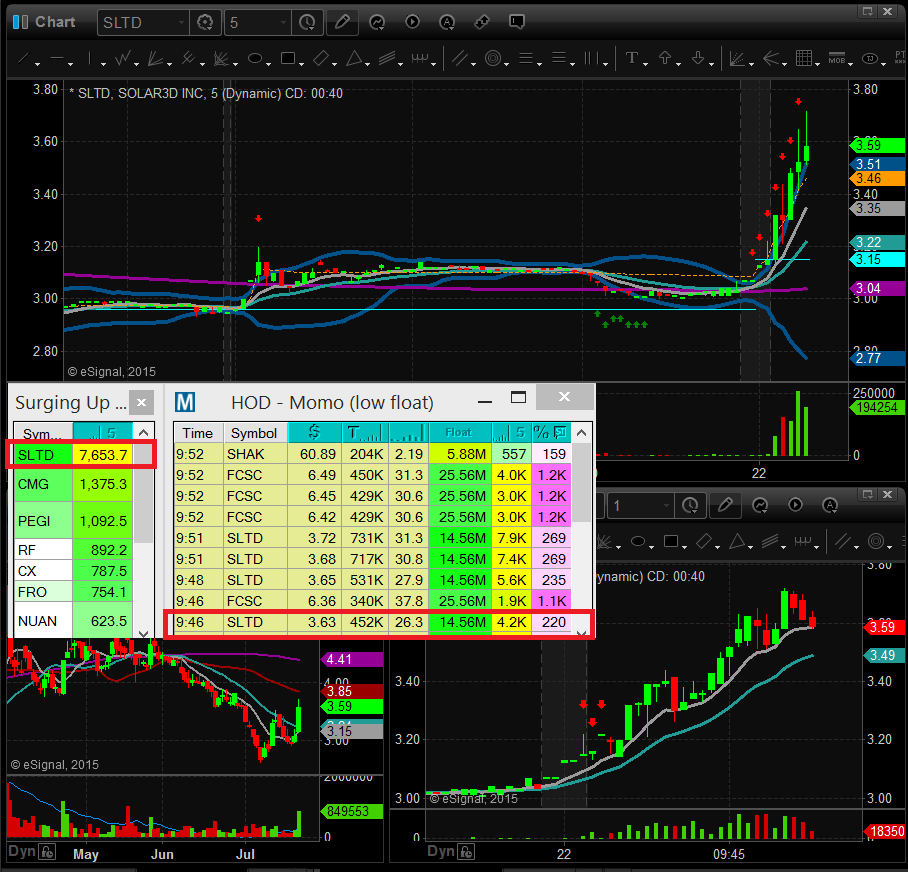The image size is (908, 872).
Task: Sort HOD table by Float column
Action: (459, 433)
